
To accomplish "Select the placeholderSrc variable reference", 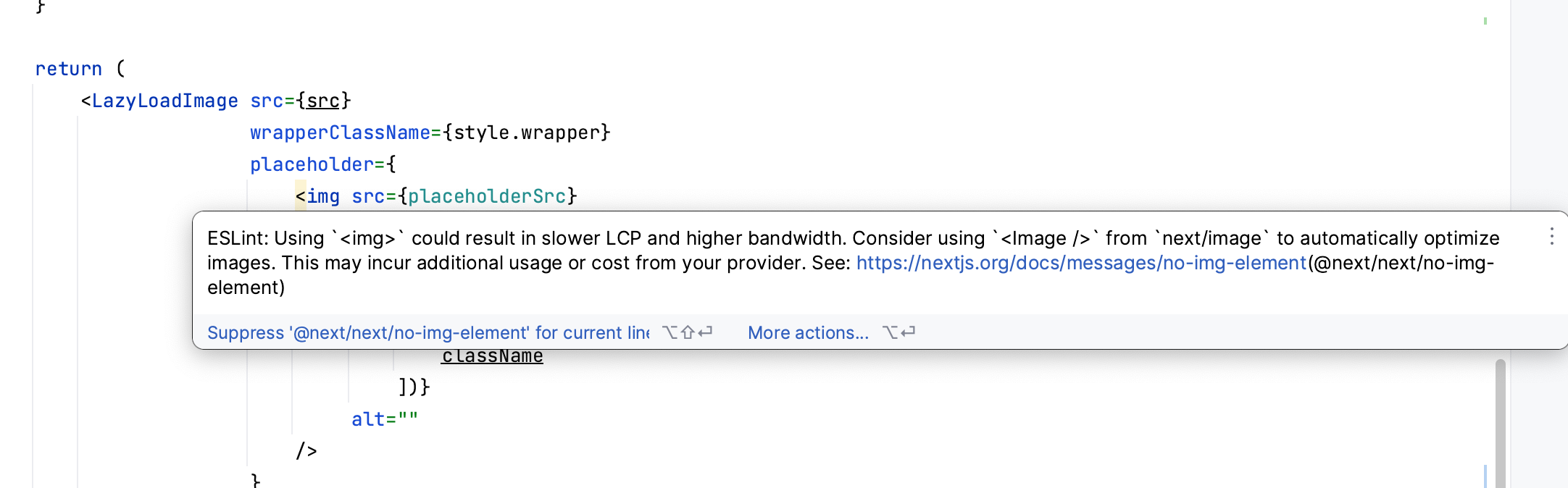I will 486,195.
